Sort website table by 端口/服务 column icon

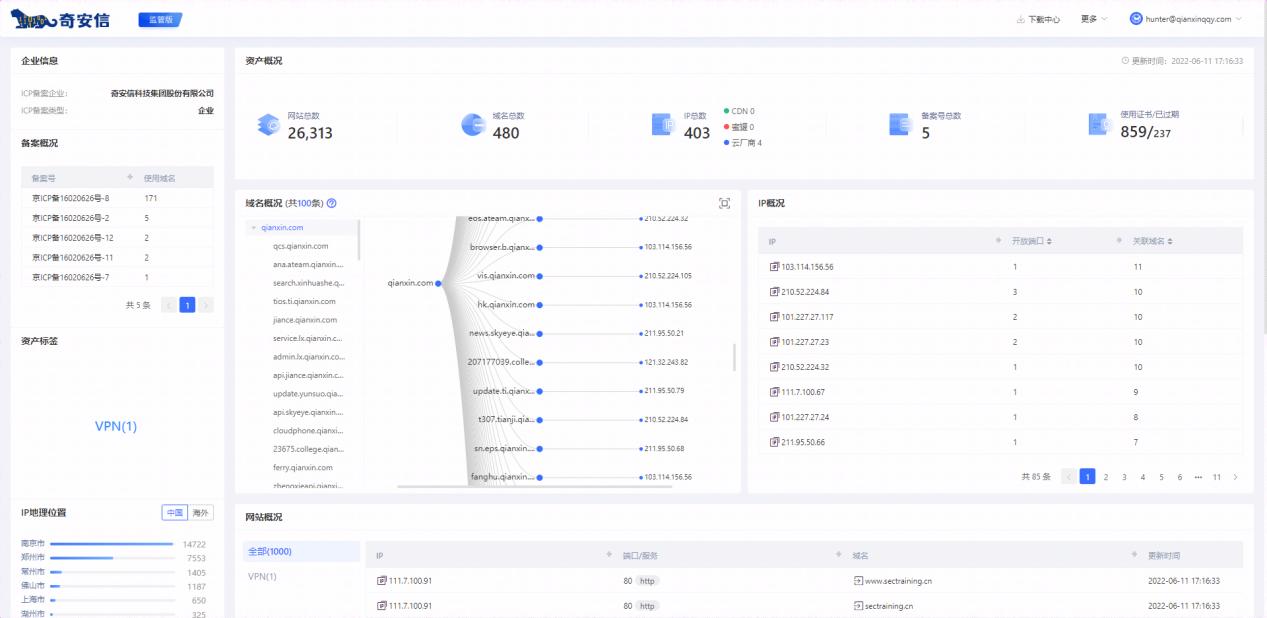pyautogui.click(x=838, y=555)
